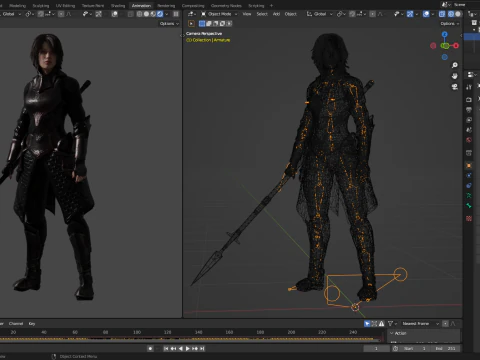The height and width of the screenshot is (360, 480).
Task: Select solid shading in left viewport
Action: point(146,14)
